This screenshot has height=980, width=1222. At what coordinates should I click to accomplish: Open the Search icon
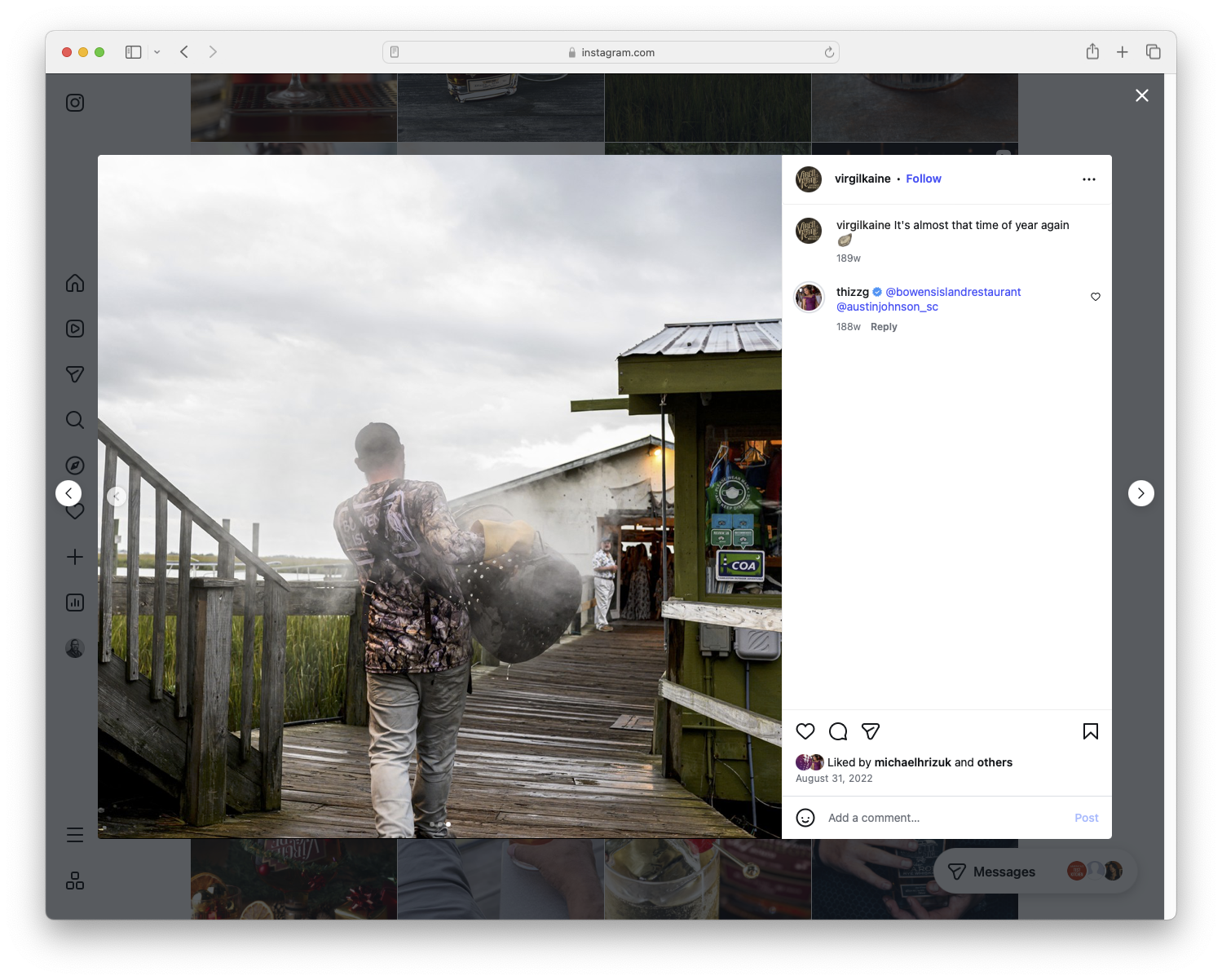click(74, 420)
